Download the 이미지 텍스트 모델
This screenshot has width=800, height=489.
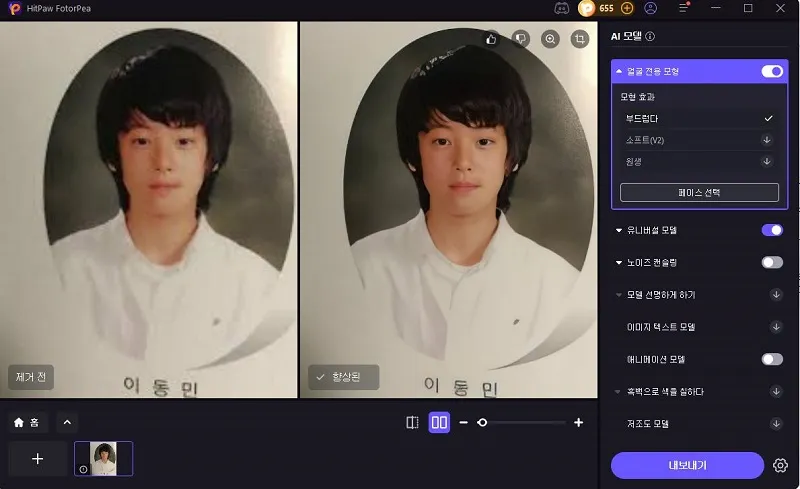pos(776,327)
